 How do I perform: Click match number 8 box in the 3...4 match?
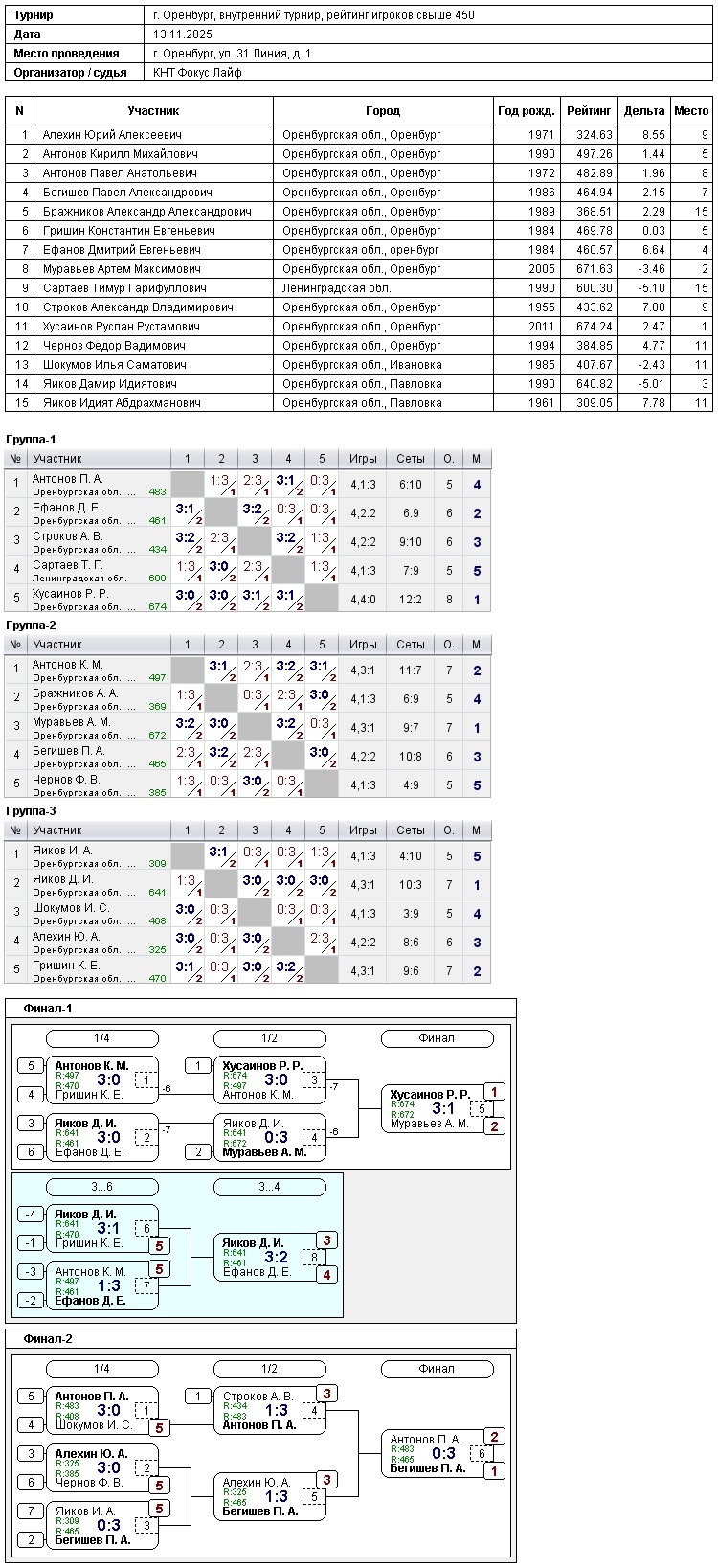tap(313, 1258)
